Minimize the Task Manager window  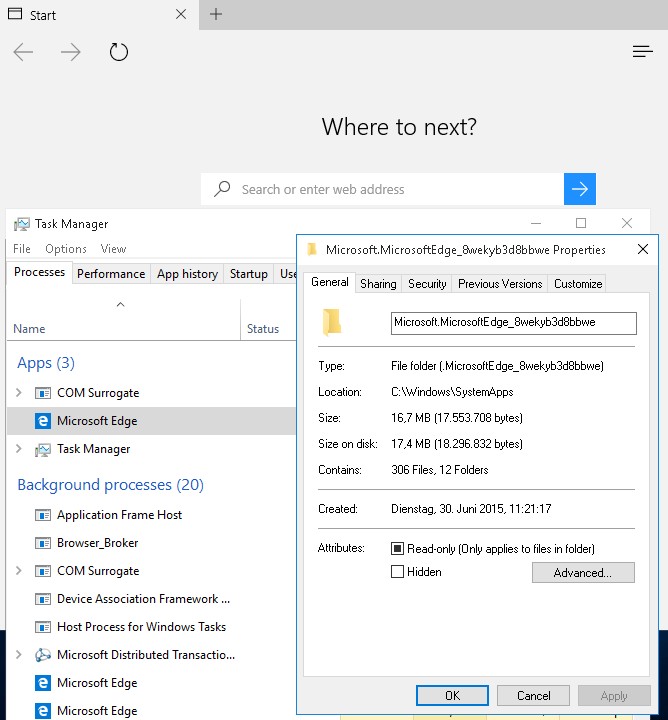[536, 223]
